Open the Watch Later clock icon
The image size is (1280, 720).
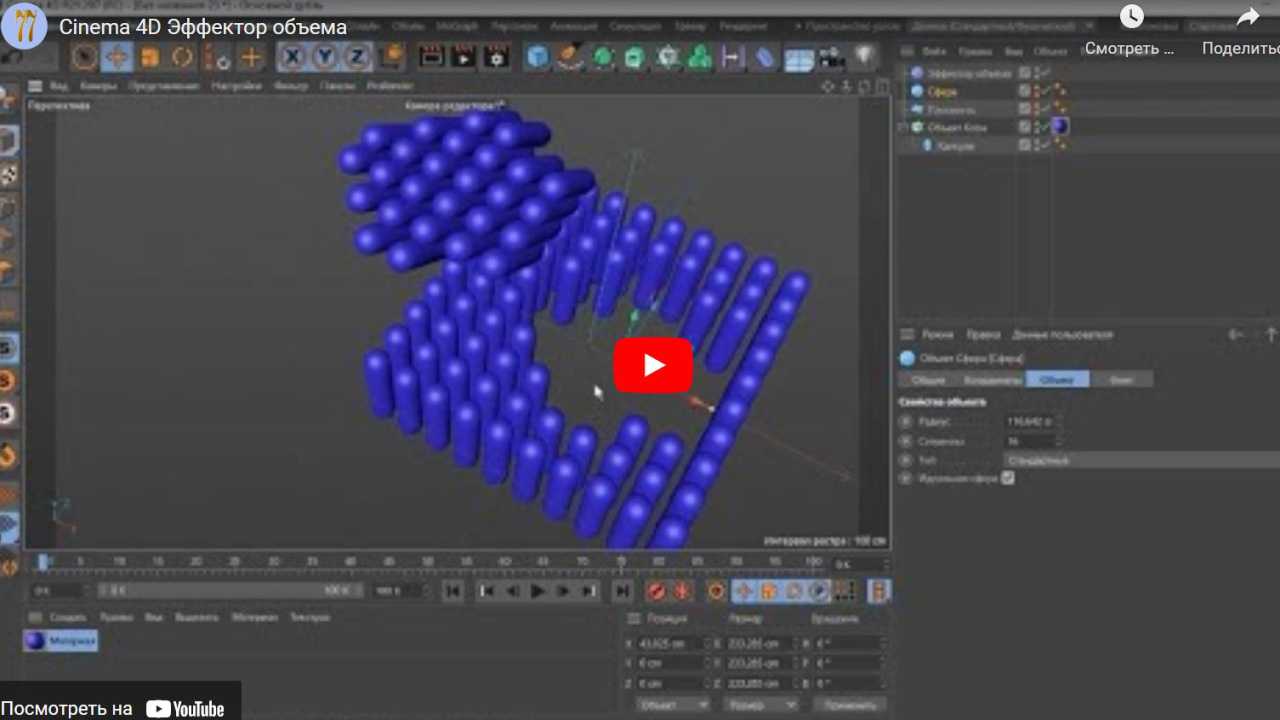pyautogui.click(x=1131, y=17)
